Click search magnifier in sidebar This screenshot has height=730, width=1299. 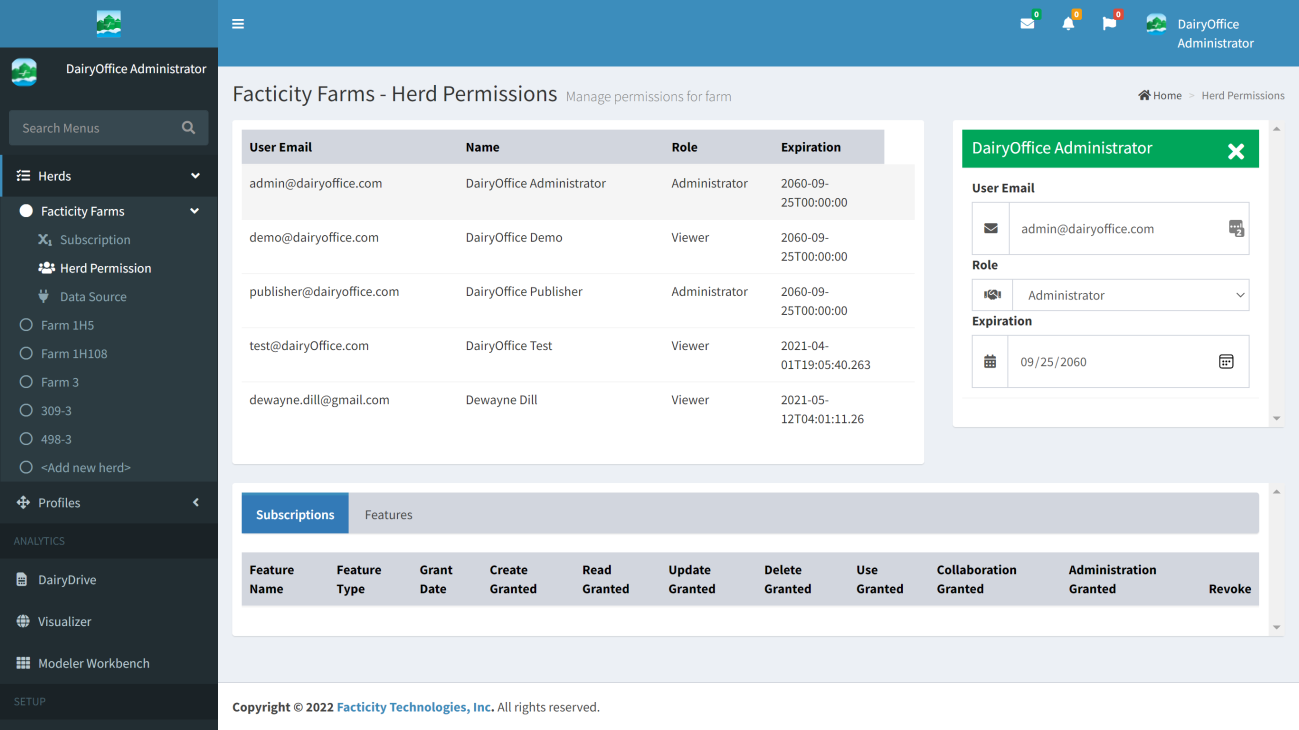click(x=188, y=128)
